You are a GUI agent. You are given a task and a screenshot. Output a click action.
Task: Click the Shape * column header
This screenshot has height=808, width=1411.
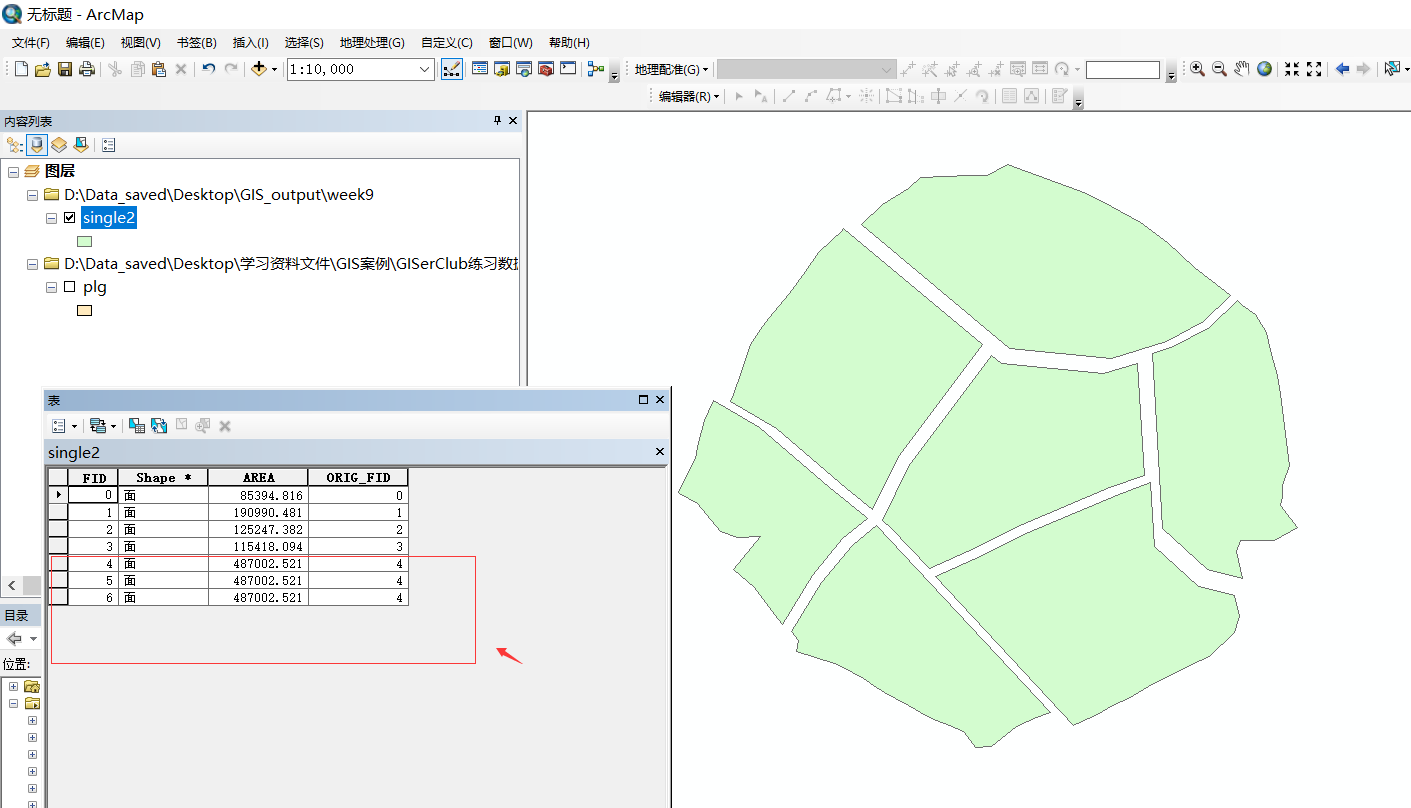pos(164,478)
